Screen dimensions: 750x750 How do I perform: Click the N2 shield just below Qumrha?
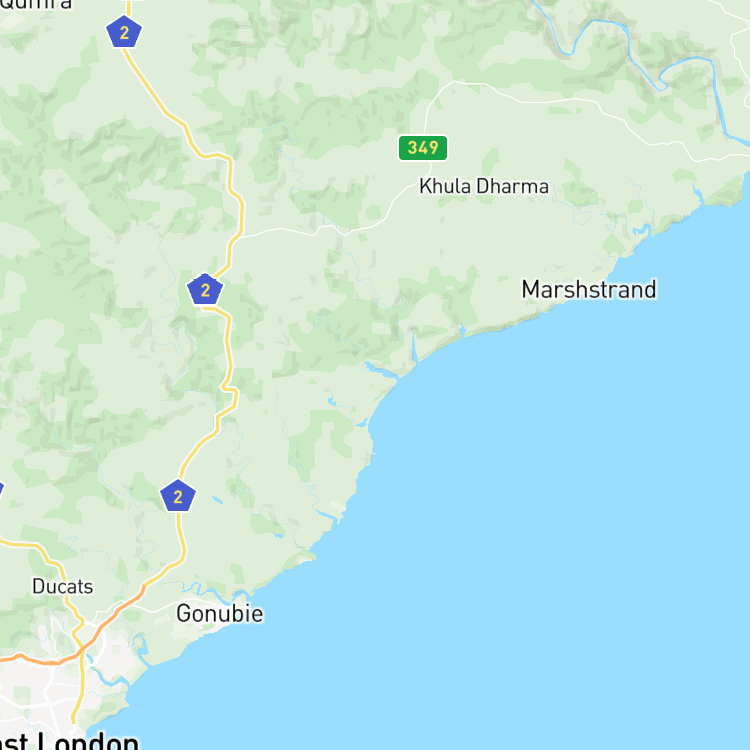[x=124, y=32]
